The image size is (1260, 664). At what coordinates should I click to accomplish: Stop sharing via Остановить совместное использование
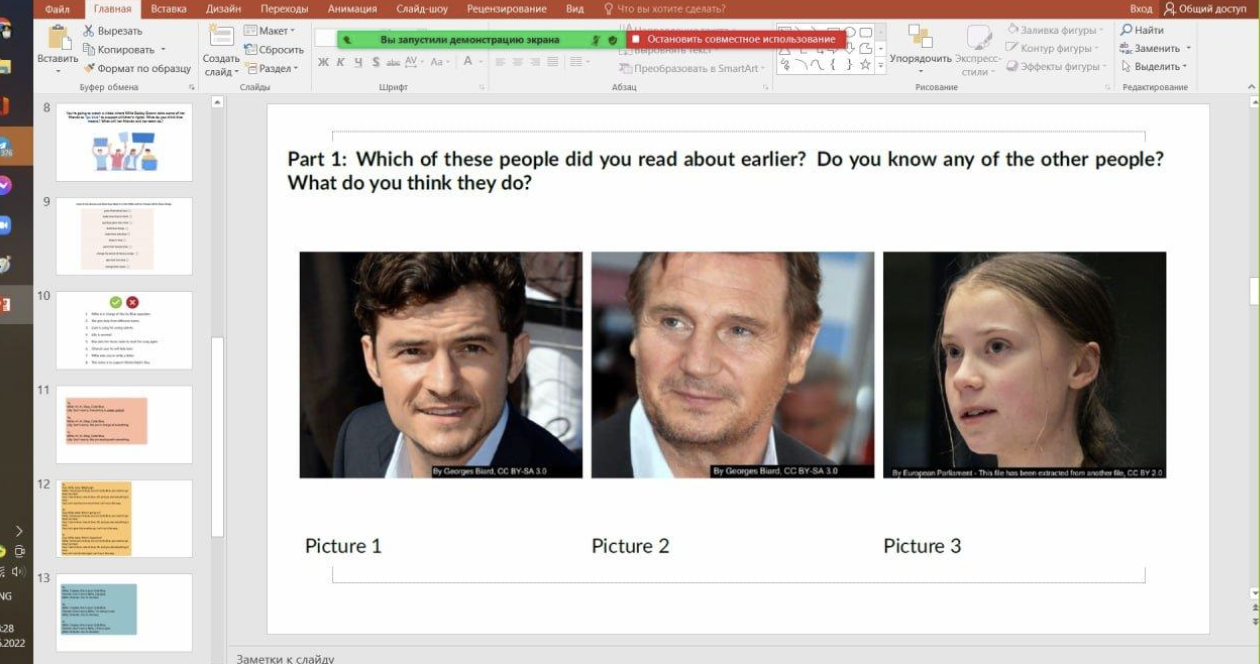[736, 39]
